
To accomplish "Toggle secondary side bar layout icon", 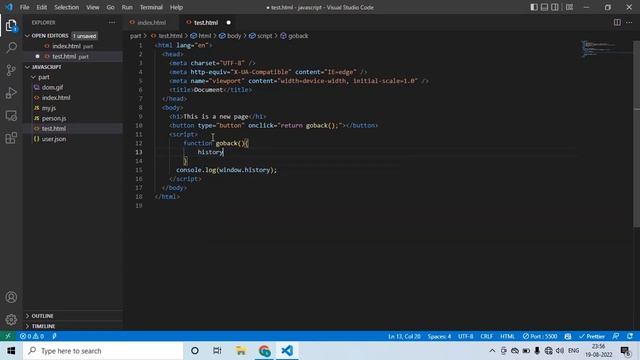I will point(555,7).
